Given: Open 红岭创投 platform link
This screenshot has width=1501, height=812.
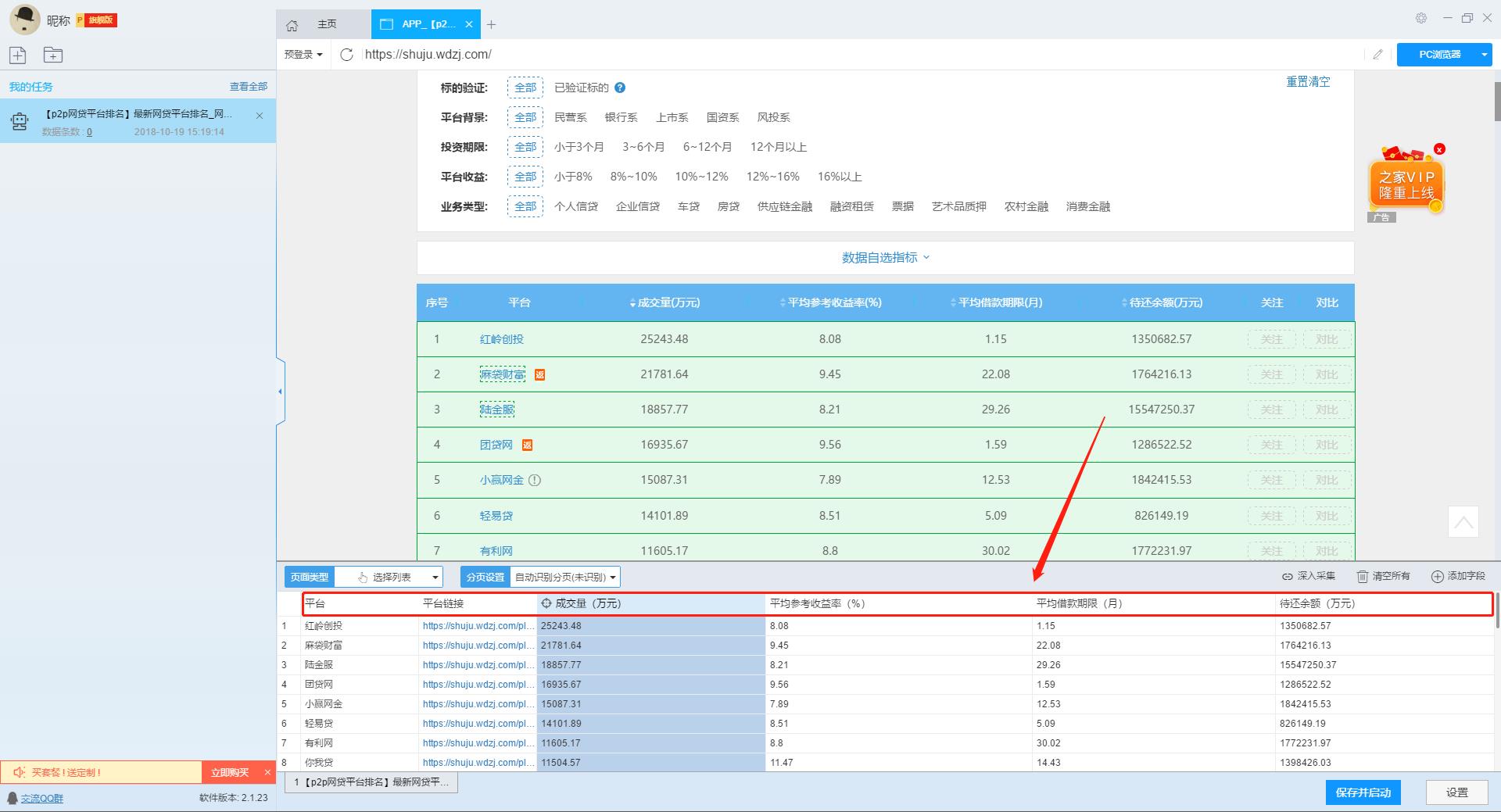Looking at the screenshot, I should [502, 339].
